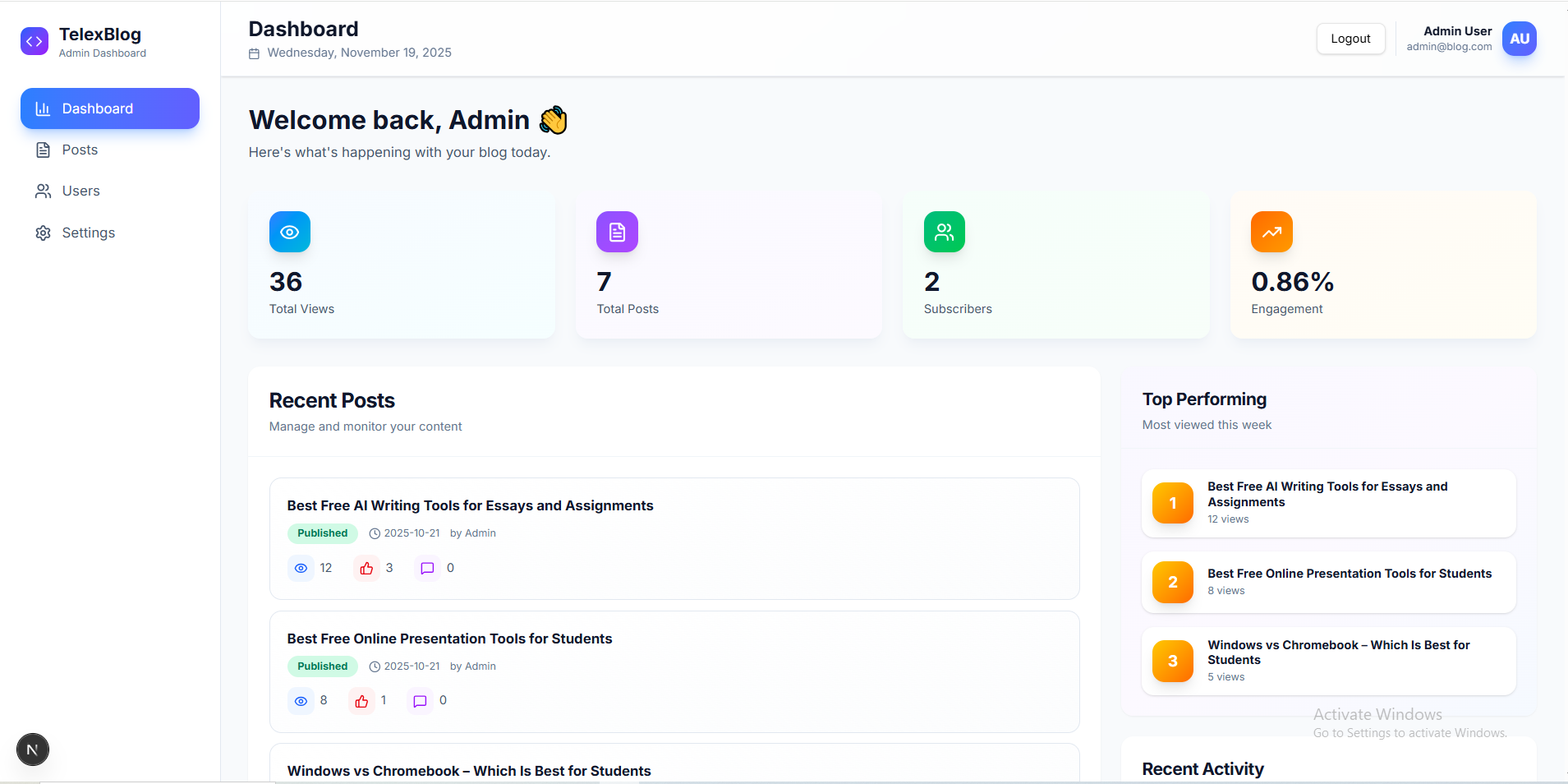This screenshot has width=1568, height=784.
Task: Click the 'Recent Activity' heading
Action: 1202,769
